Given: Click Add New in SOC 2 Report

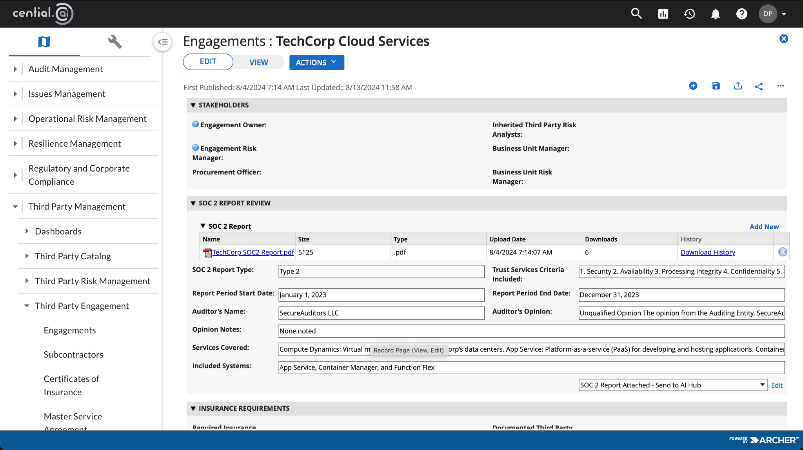Looking at the screenshot, I should (x=764, y=226).
